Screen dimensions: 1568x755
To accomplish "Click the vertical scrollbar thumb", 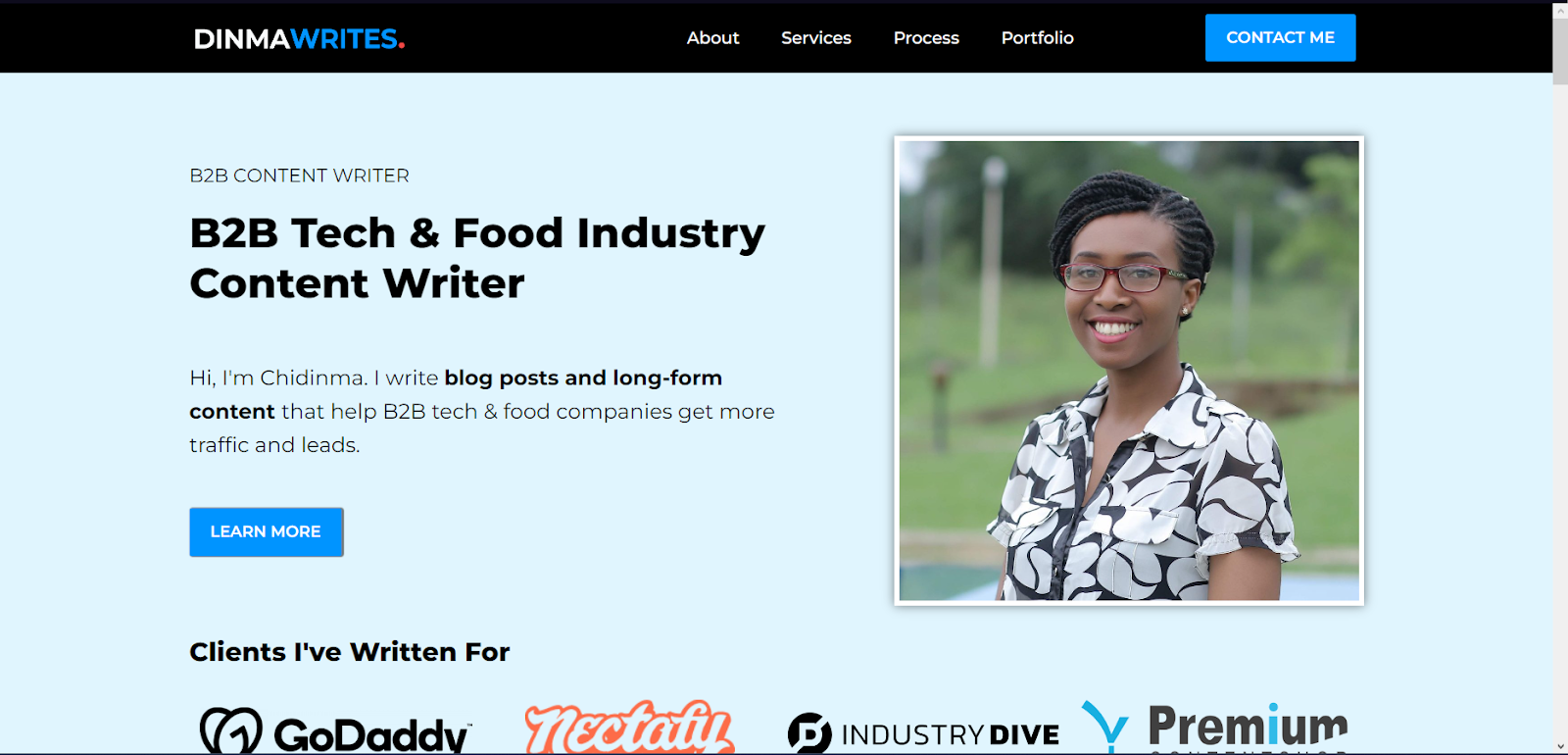I will click(x=1560, y=51).
